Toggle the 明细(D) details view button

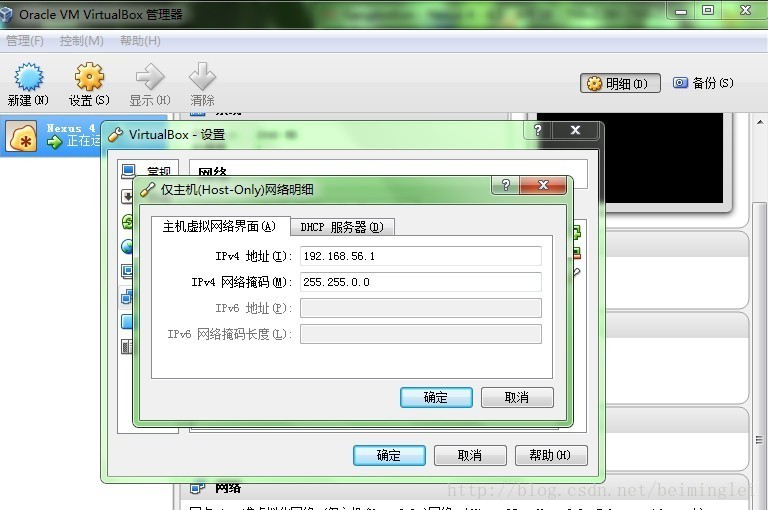click(620, 83)
